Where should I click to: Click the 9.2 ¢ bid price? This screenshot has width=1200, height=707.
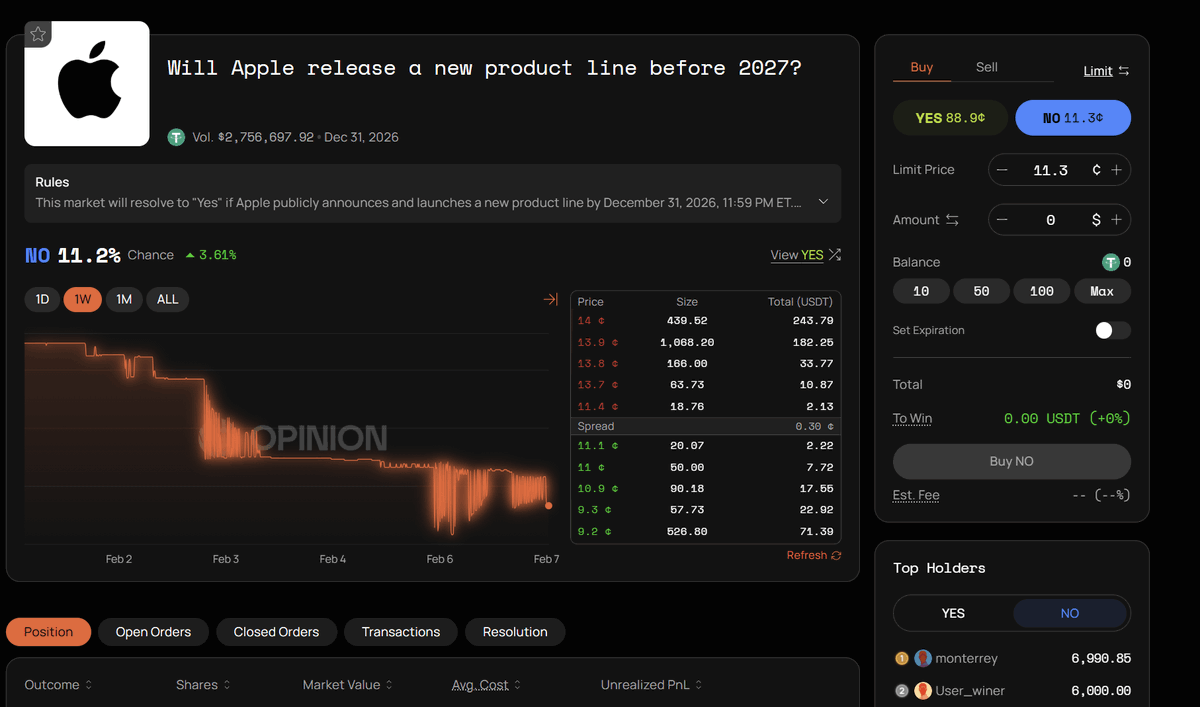[x=593, y=531]
